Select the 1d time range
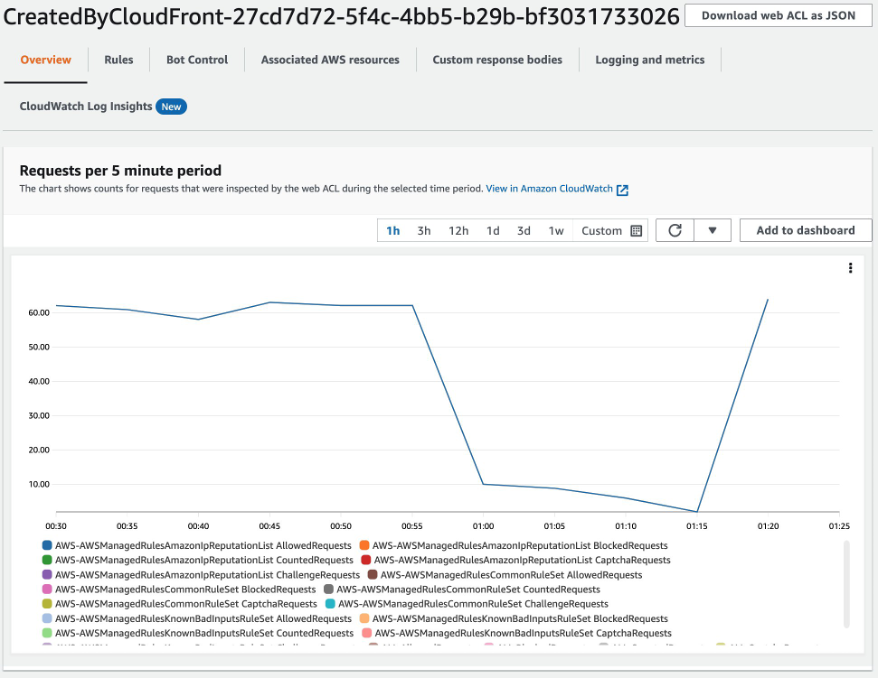879x679 pixels. point(490,230)
